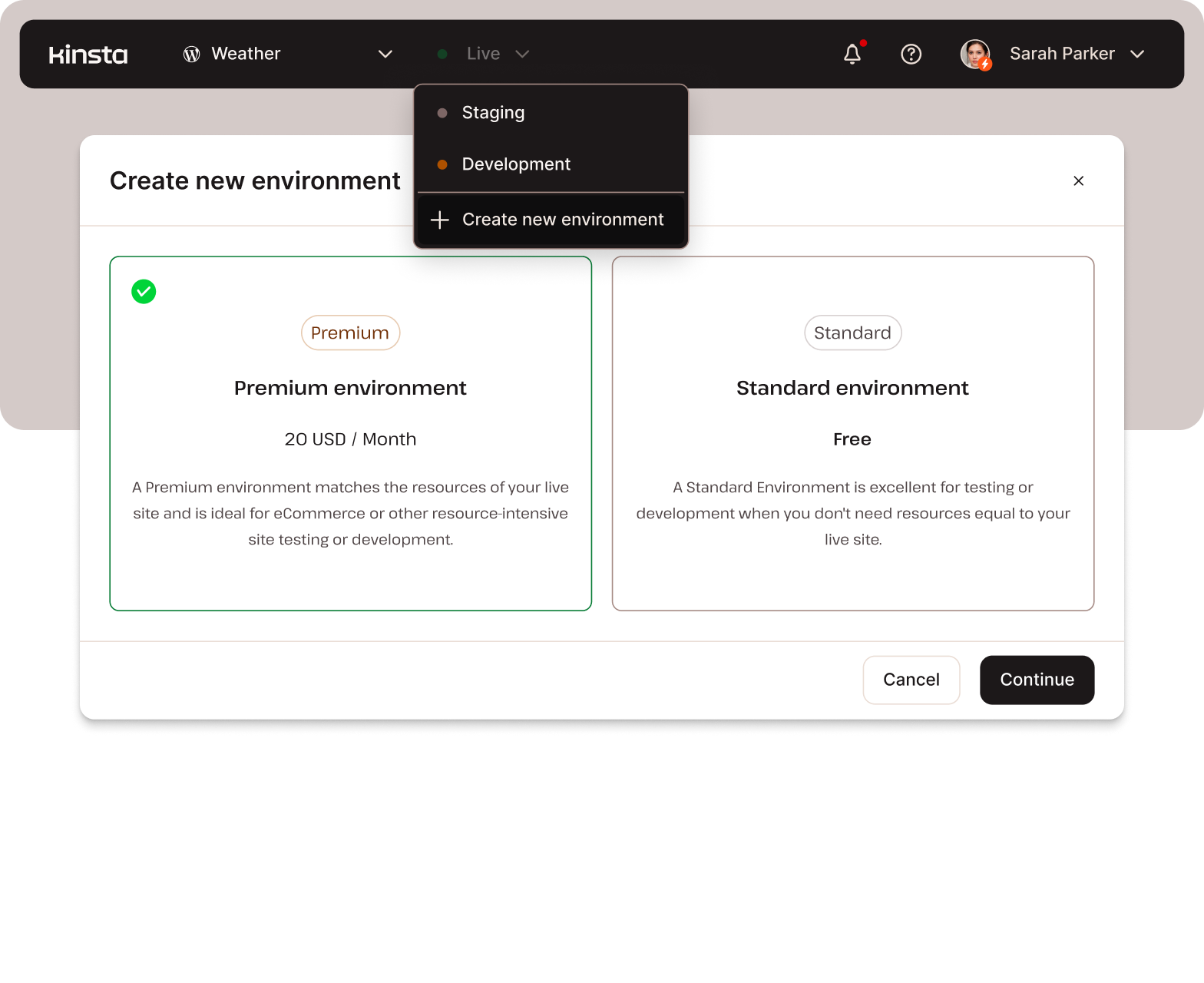Click the green checkmark on Premium card
Viewport: 1204px width, 983px height.
[x=144, y=292]
